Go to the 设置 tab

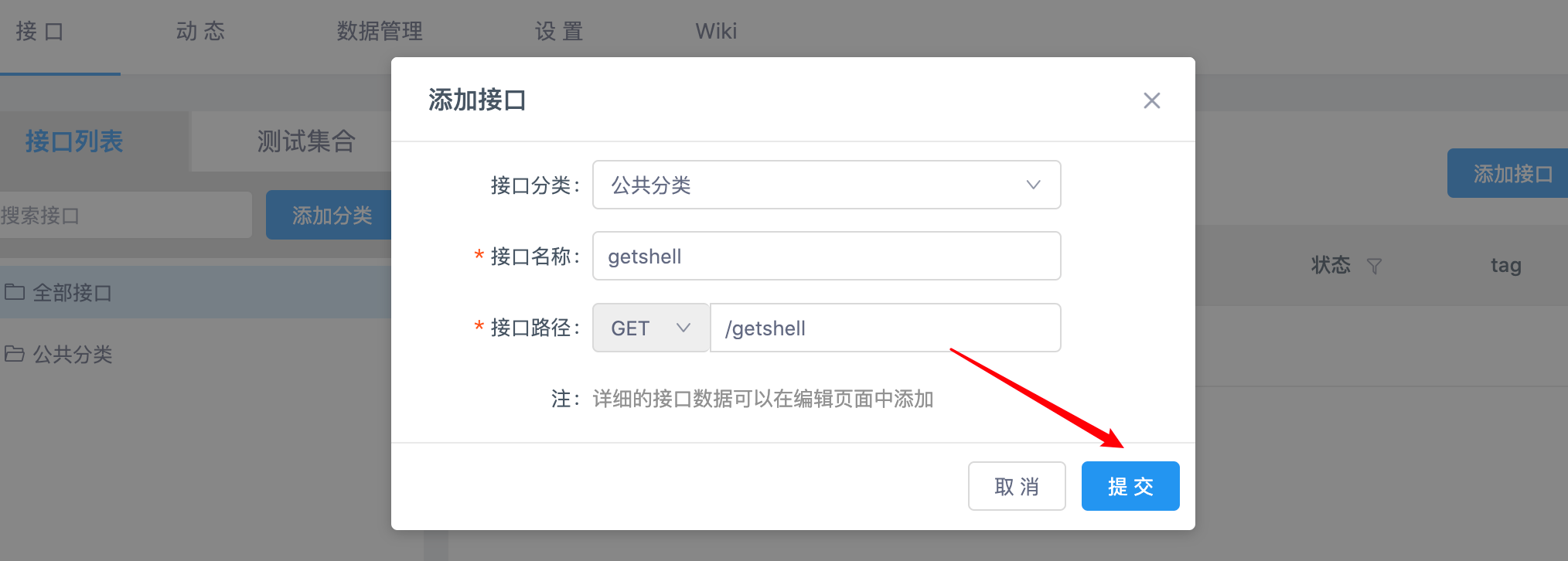(x=558, y=31)
